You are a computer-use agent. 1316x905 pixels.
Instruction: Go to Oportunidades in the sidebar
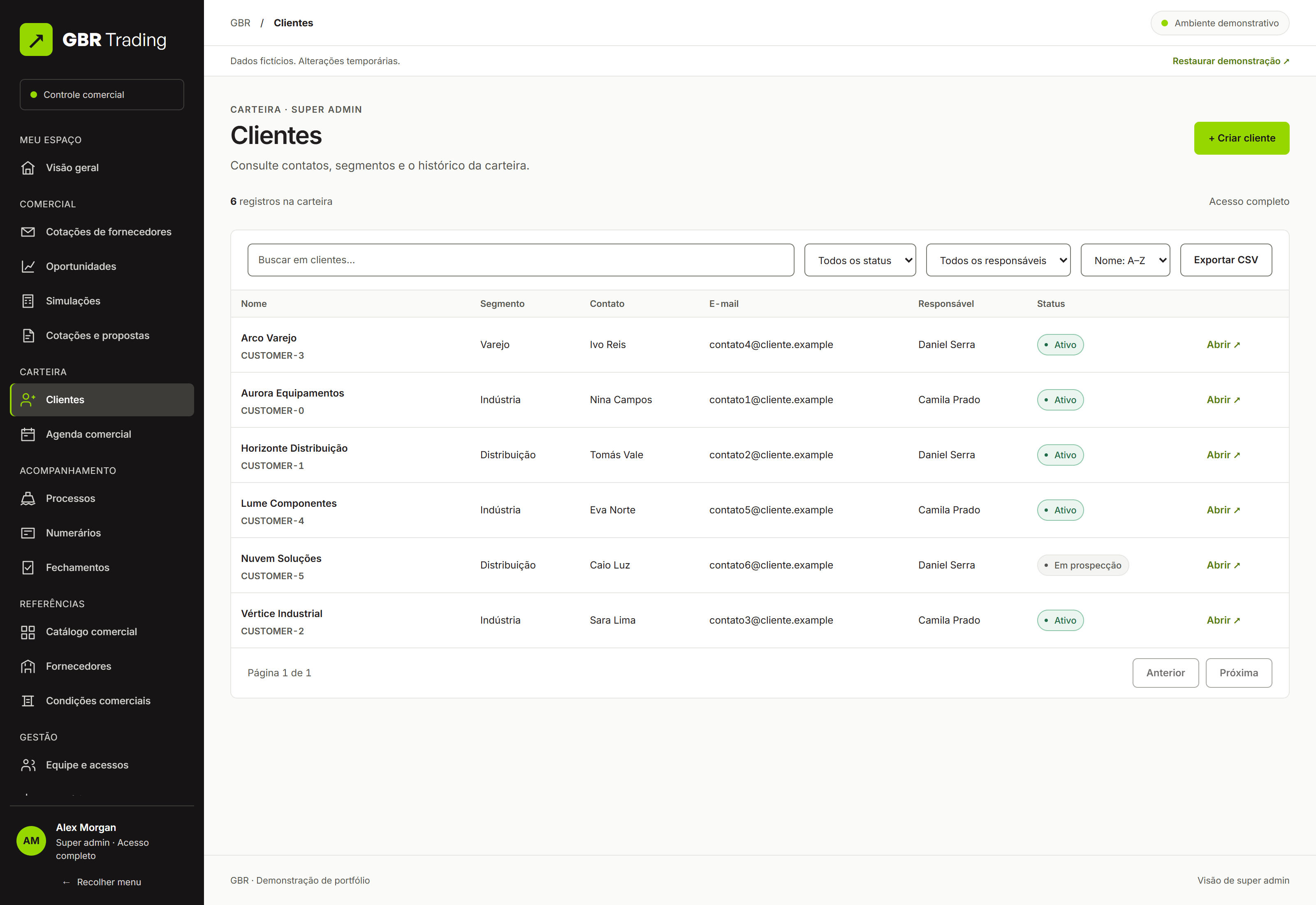coord(102,267)
